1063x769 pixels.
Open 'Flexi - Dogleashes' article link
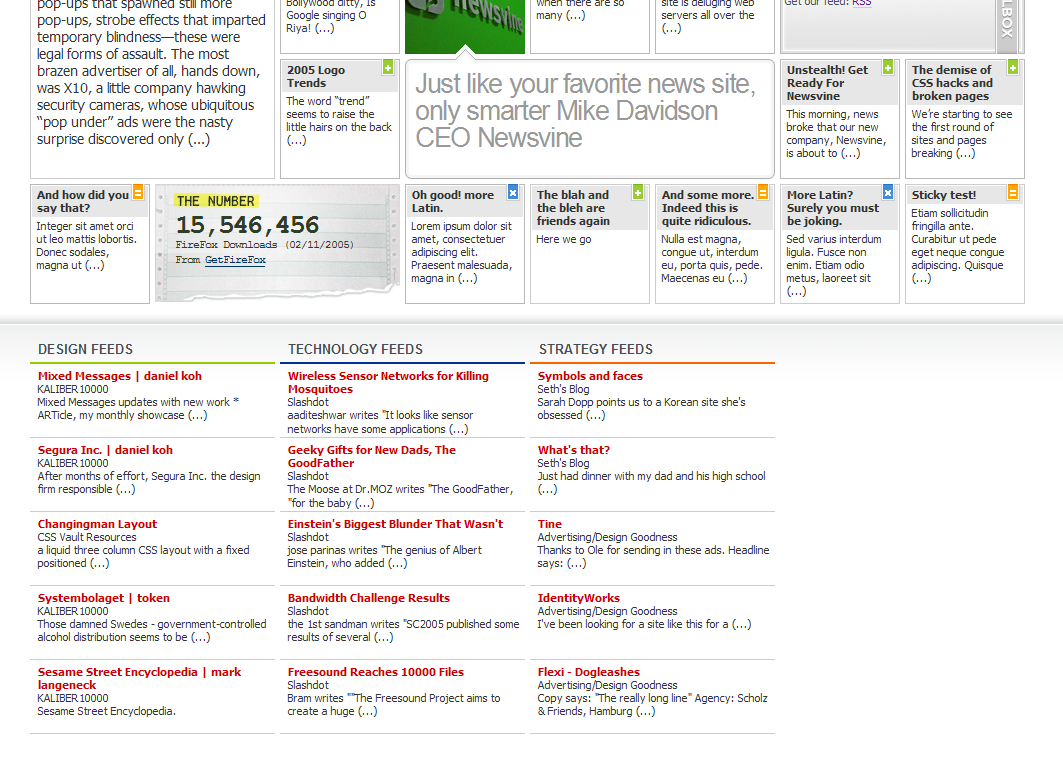tap(588, 672)
